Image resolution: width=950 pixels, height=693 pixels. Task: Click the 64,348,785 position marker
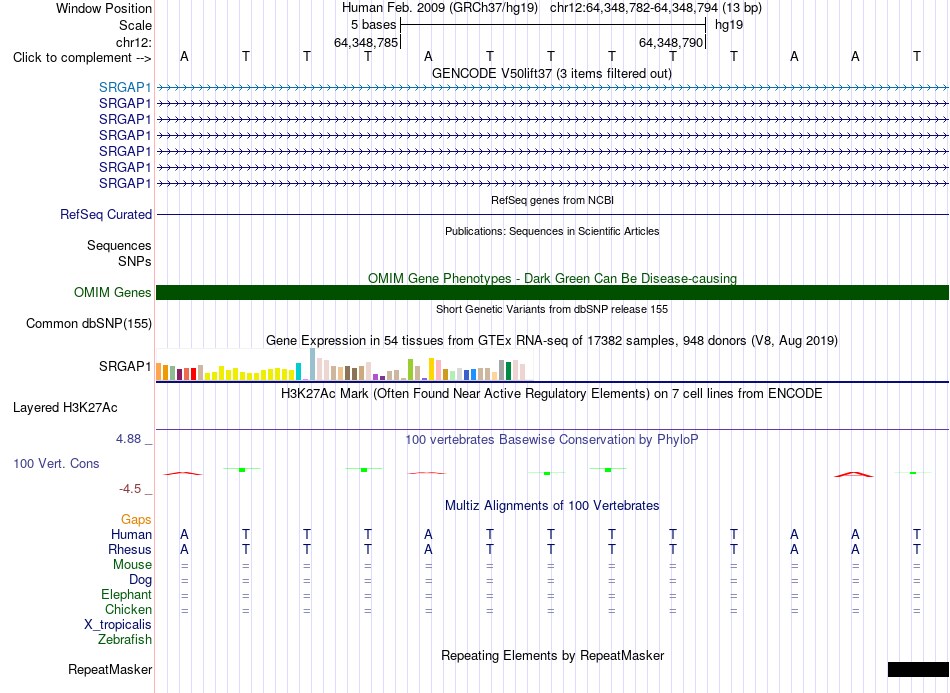366,42
